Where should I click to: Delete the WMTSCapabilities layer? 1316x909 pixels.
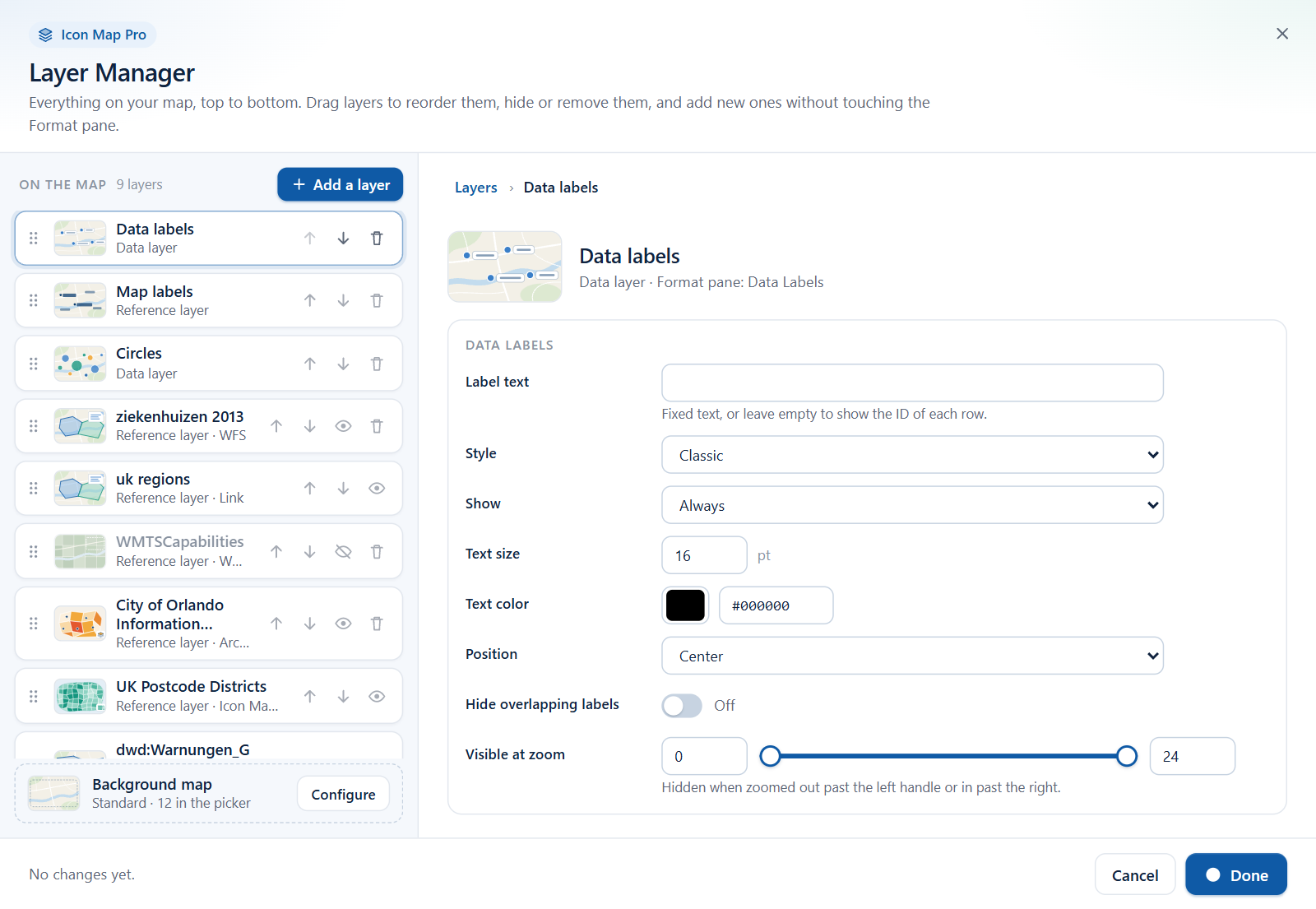[377, 552]
